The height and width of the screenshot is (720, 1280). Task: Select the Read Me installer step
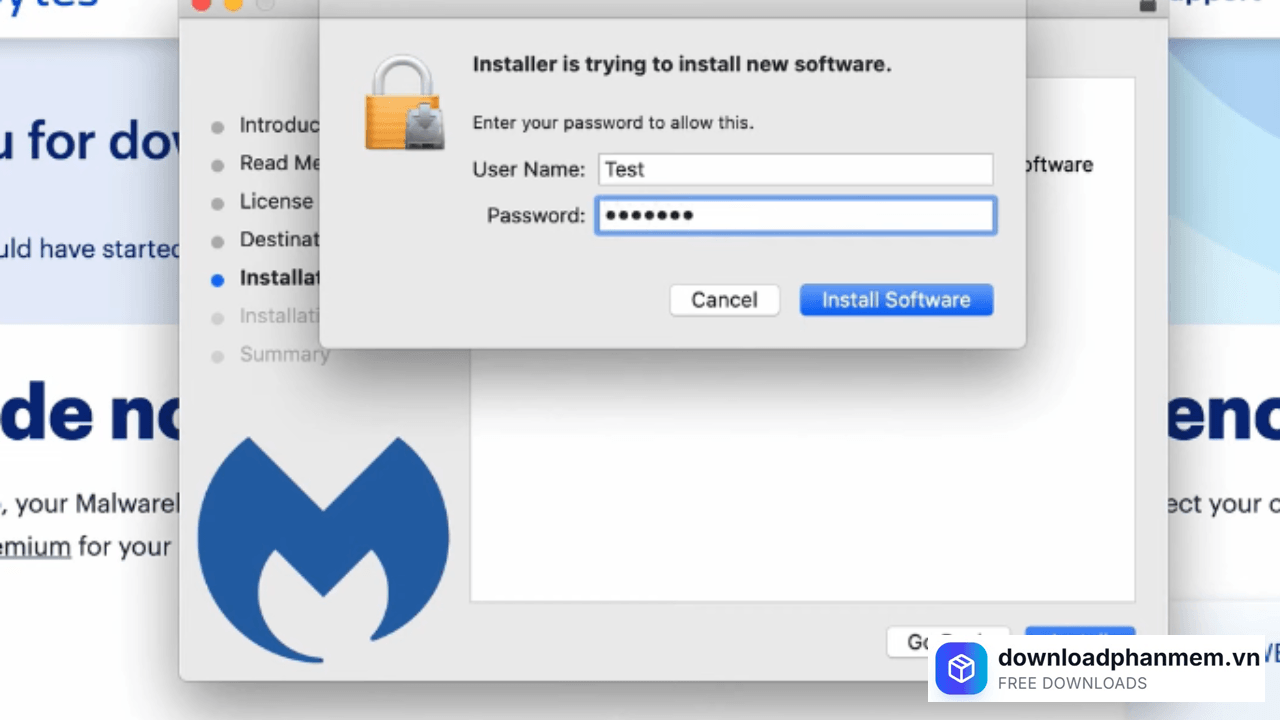(279, 163)
